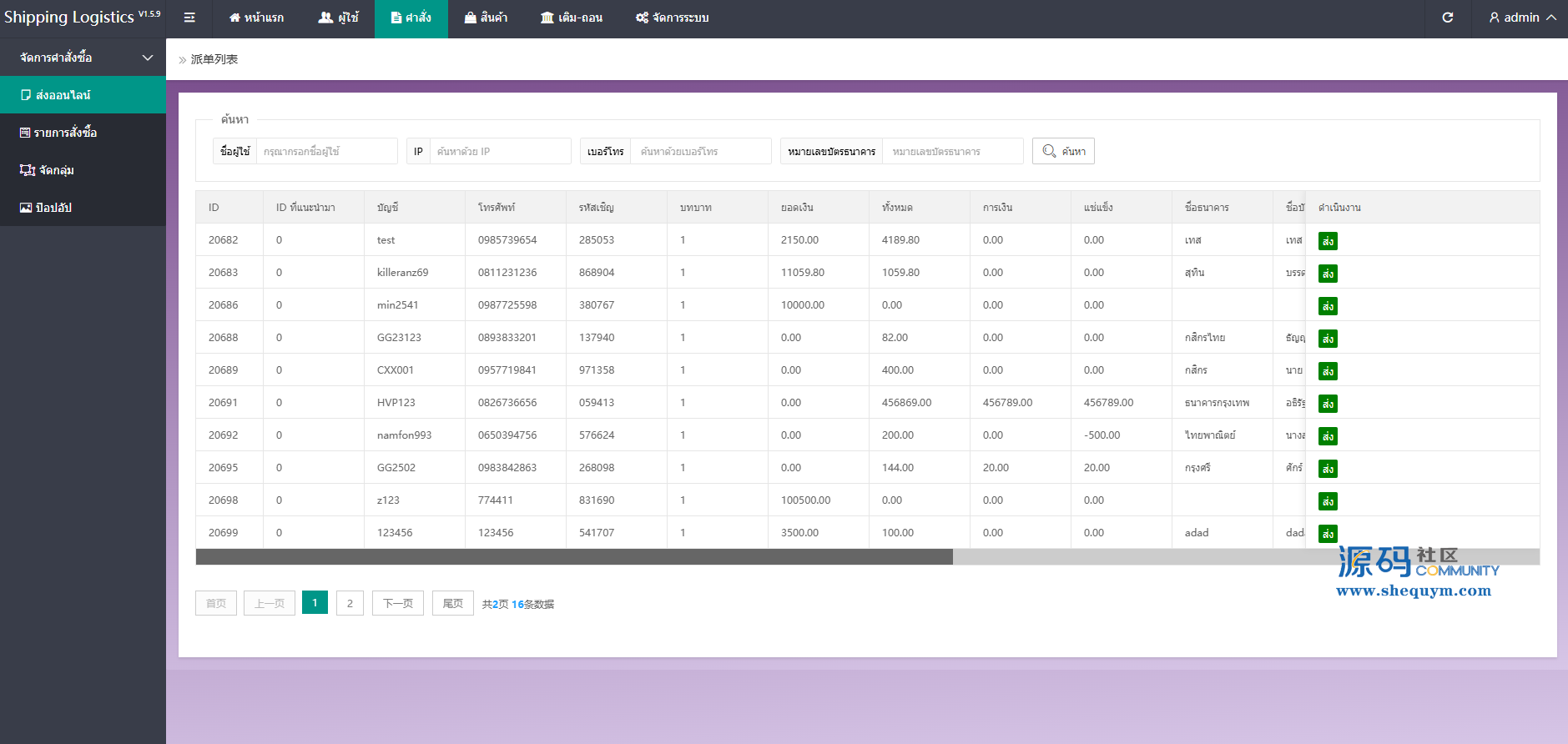
Task: Open จัดการระบบ system settings gears
Action: [x=672, y=18]
